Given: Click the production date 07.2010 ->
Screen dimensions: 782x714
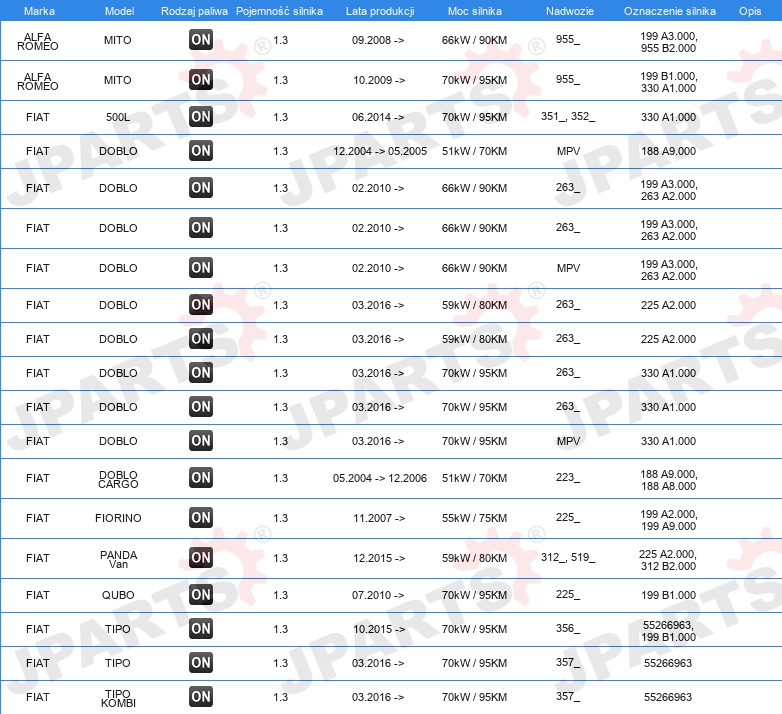Looking at the screenshot, I should click(378, 595).
